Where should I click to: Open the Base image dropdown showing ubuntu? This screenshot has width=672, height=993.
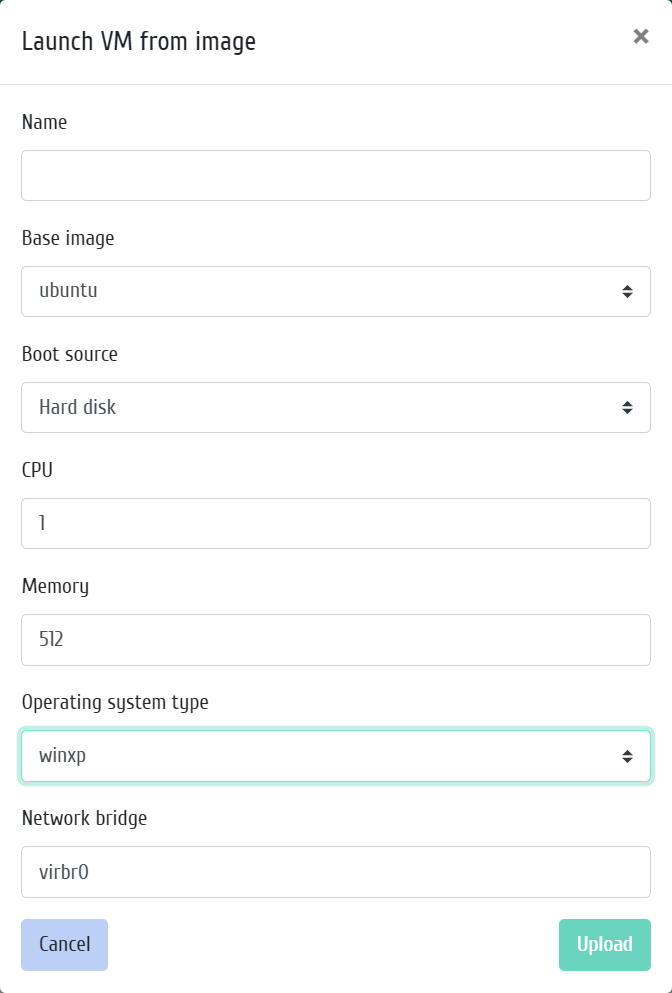point(336,291)
